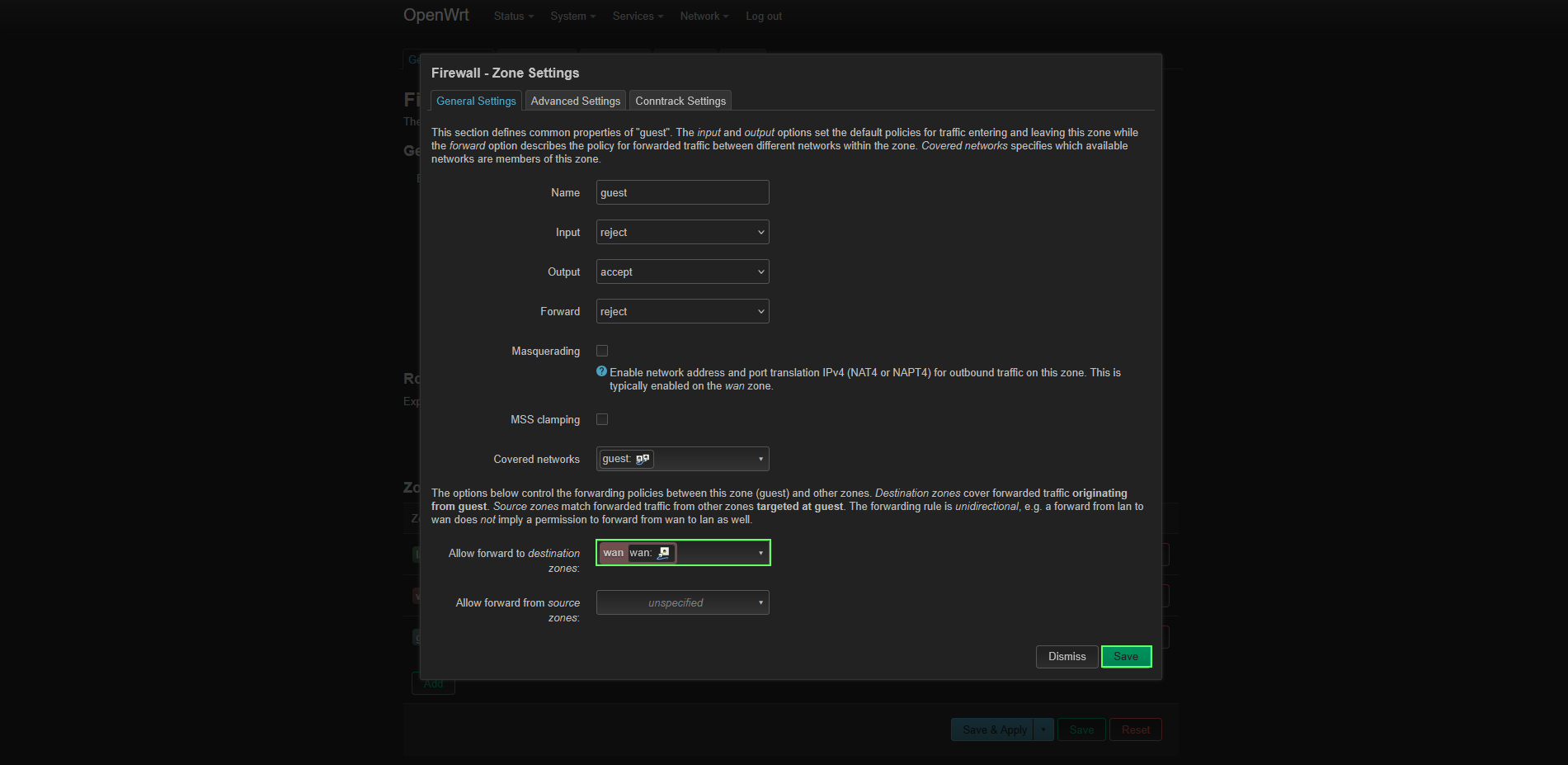Open the Input policy dropdown
Viewport: 1568px width, 765px height.
point(682,232)
